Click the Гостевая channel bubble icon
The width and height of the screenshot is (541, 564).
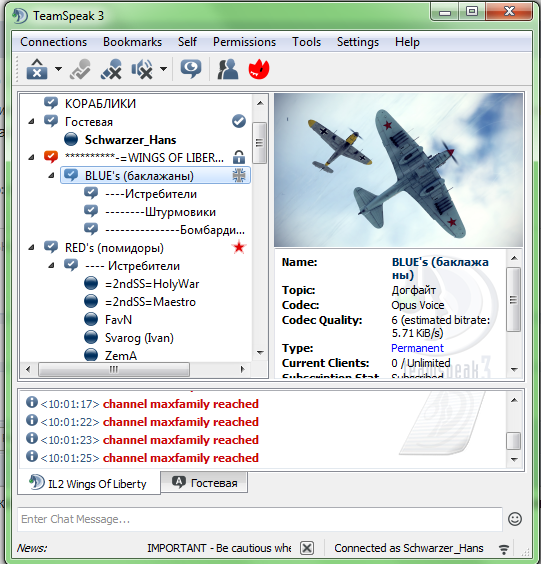coord(51,121)
